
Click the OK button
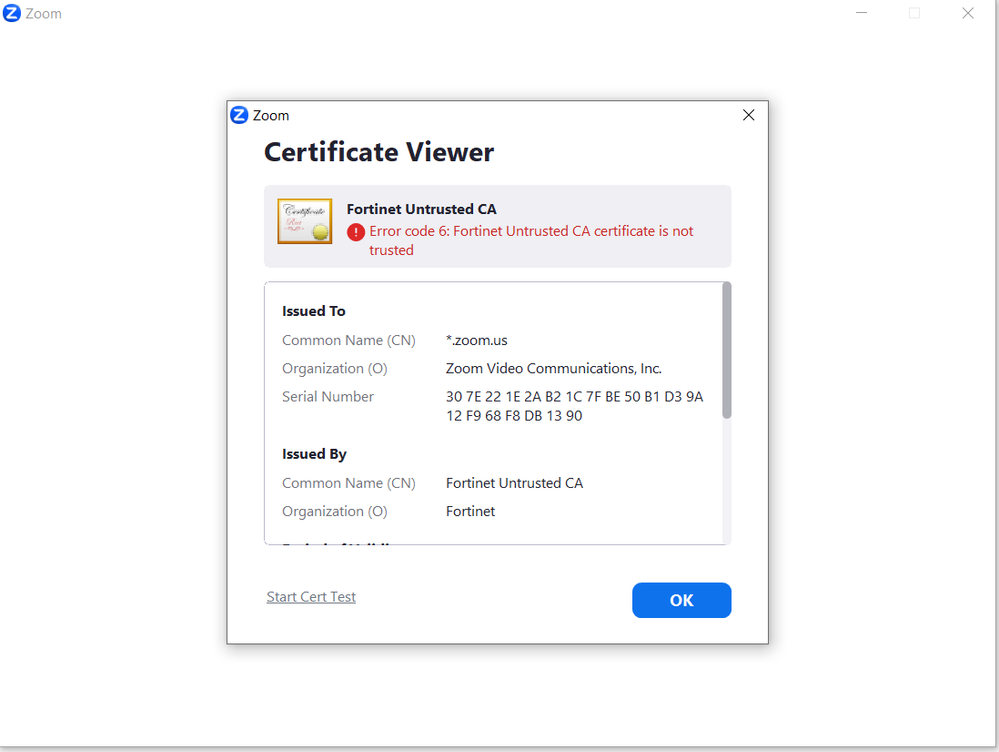pyautogui.click(x=681, y=600)
